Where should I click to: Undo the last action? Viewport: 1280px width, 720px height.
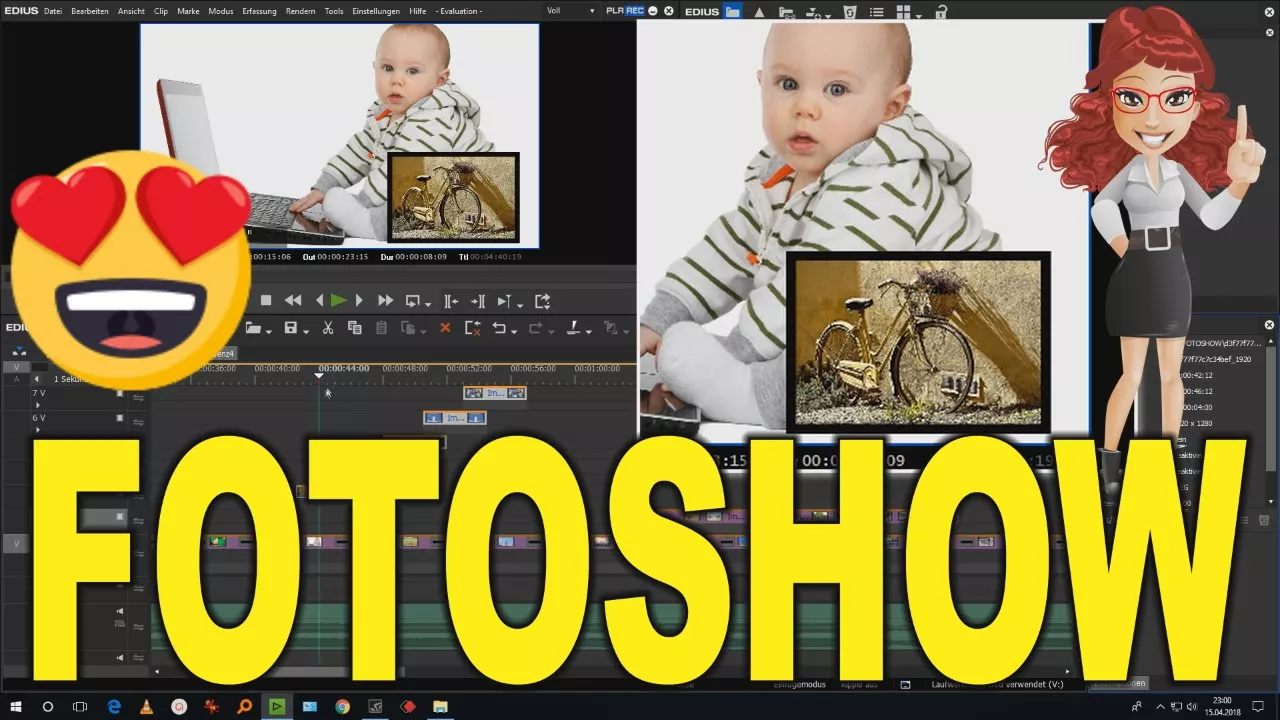(499, 328)
